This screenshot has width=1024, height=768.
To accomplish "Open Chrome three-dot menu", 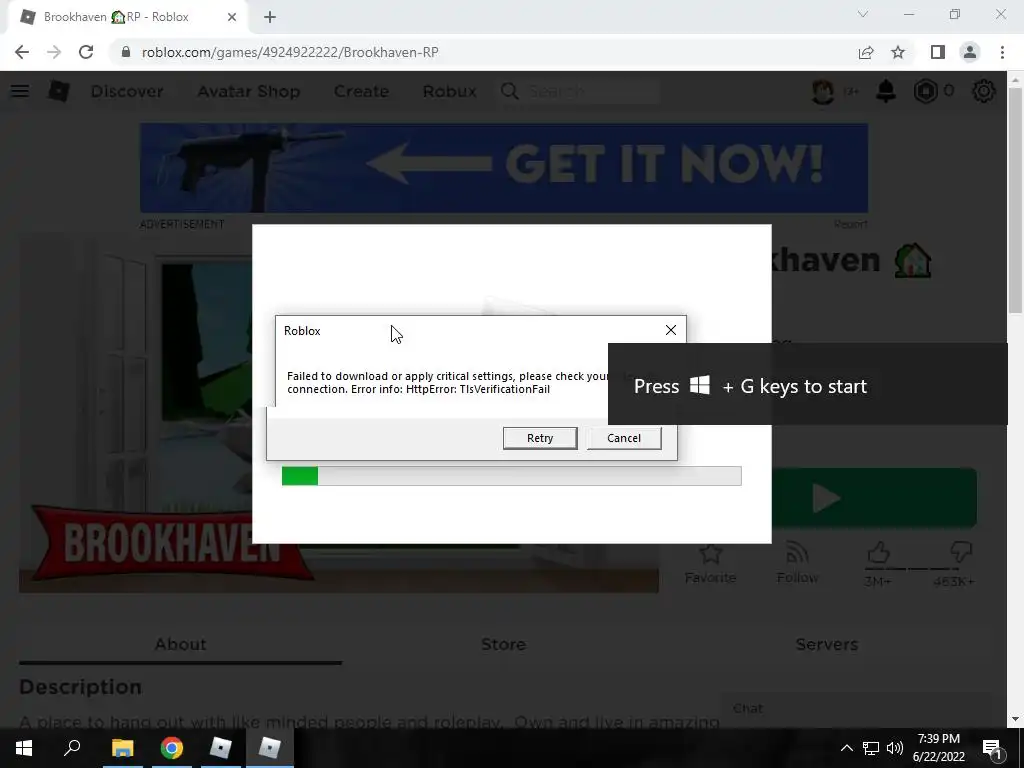I will coord(1002,52).
